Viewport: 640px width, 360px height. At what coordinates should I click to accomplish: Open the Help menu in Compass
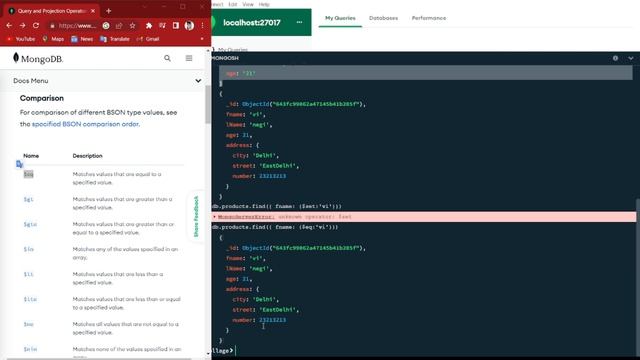[x=264, y=4]
